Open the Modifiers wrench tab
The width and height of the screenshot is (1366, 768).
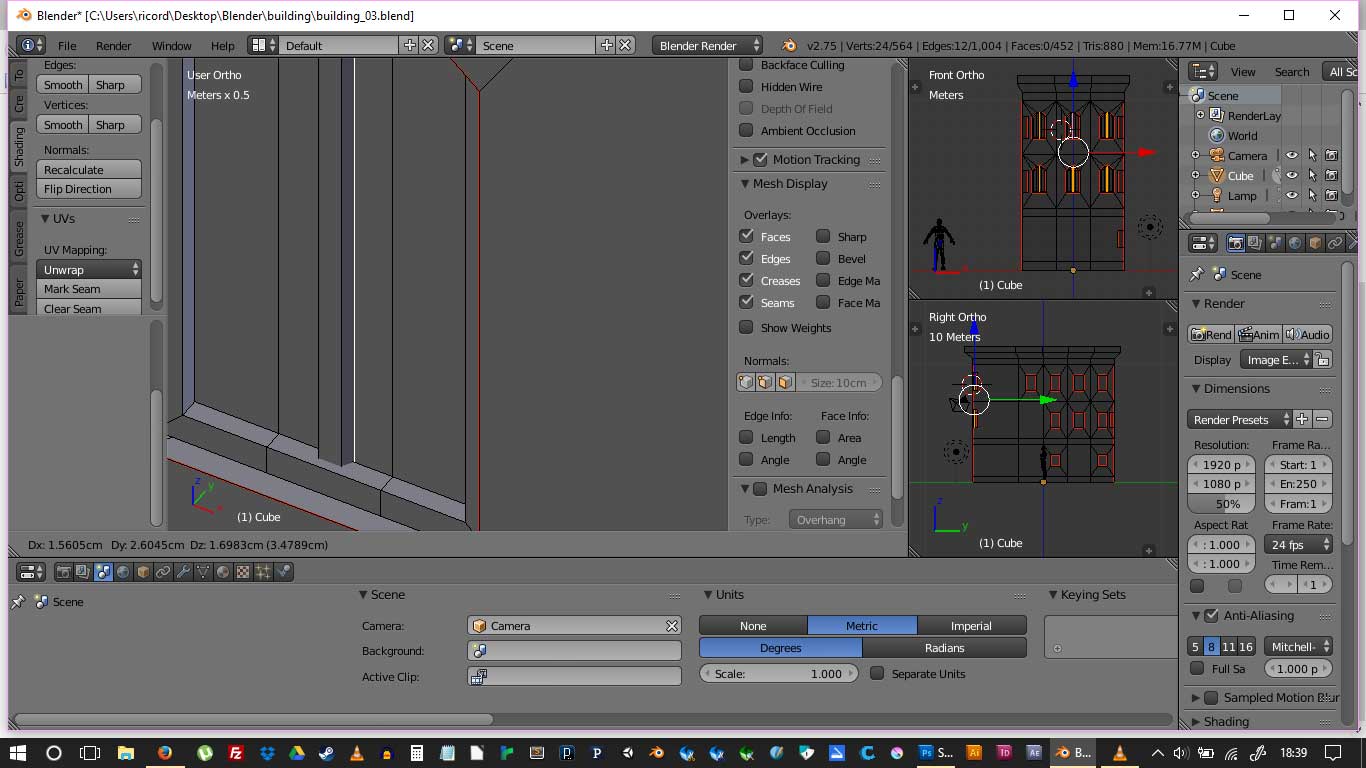click(x=183, y=572)
